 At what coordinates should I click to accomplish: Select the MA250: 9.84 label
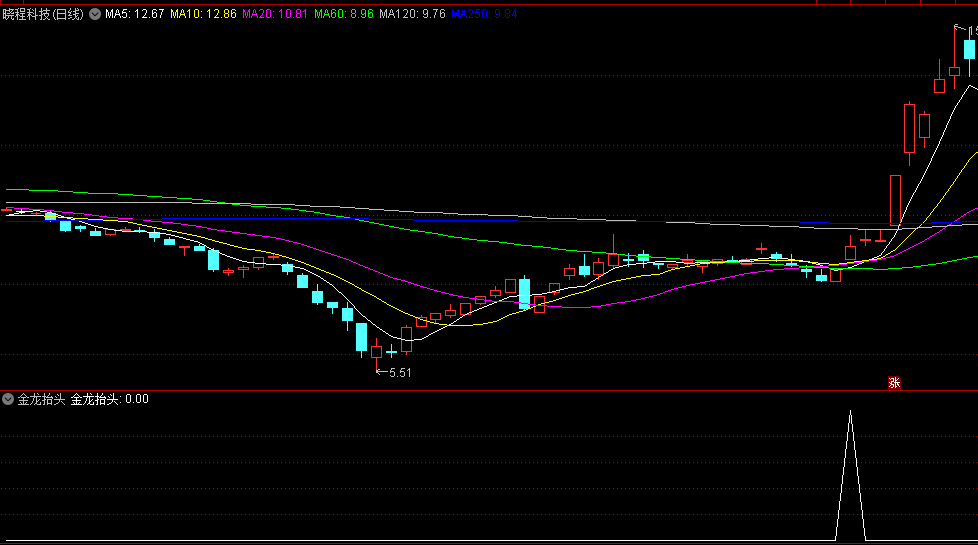pos(484,14)
